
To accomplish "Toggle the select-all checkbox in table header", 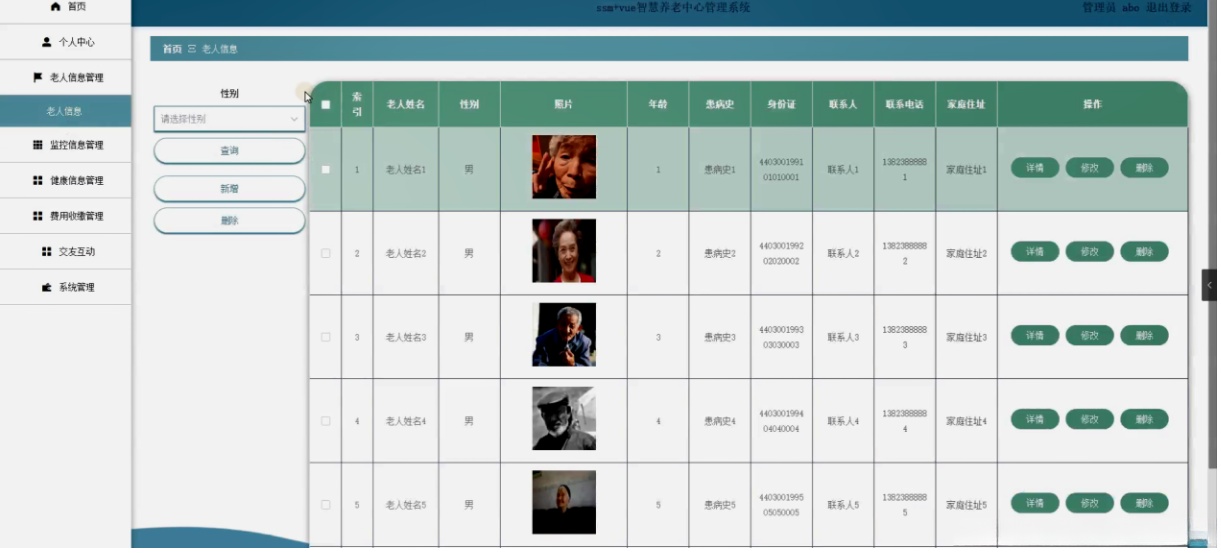I will click(x=326, y=104).
